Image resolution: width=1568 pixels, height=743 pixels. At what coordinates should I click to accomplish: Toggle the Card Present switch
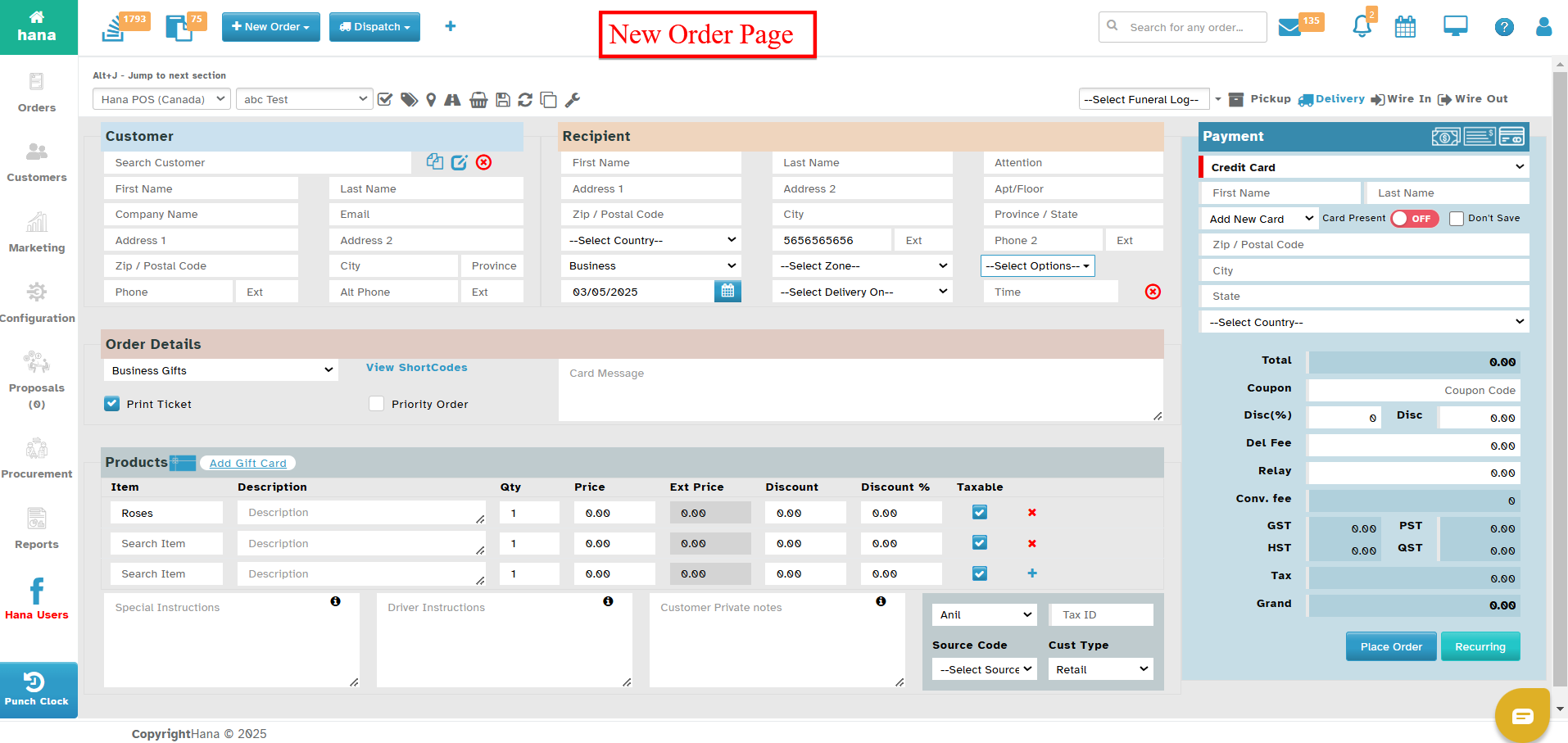tap(1415, 219)
